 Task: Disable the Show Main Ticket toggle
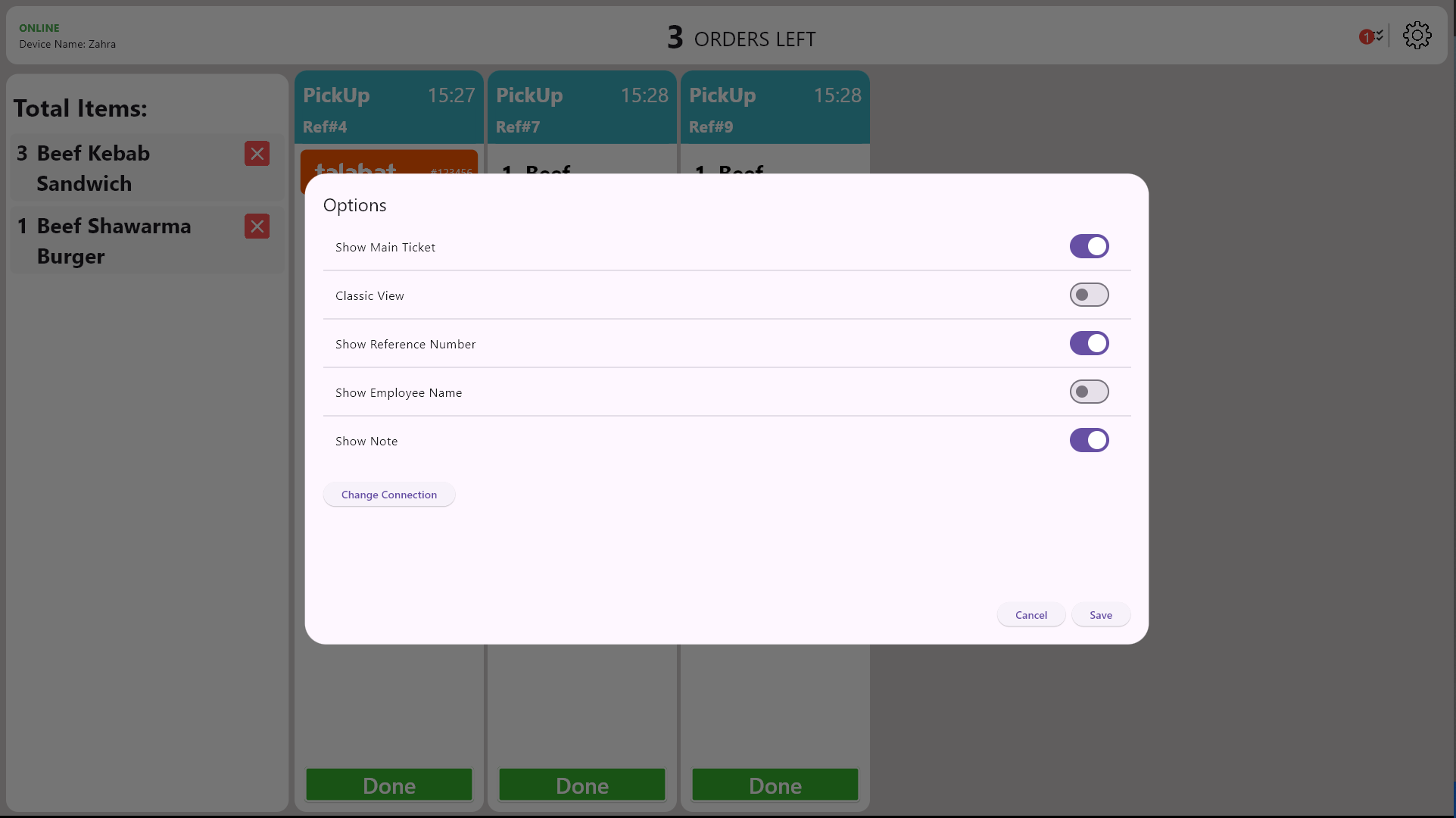click(1089, 246)
